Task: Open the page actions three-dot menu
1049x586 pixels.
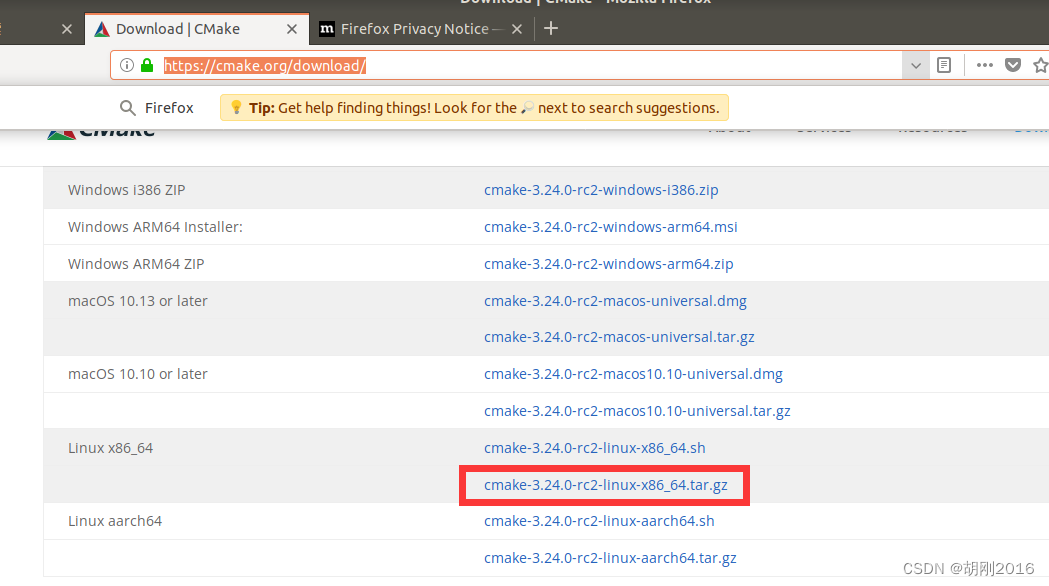Action: tap(985, 65)
